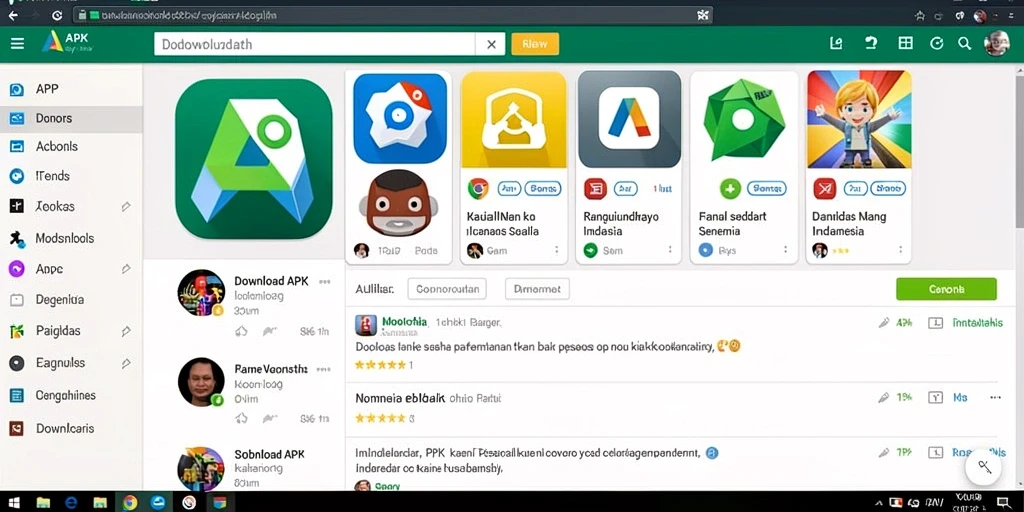
Task: Click the green plus icon on Fanal seddart card
Action: (x=729, y=189)
